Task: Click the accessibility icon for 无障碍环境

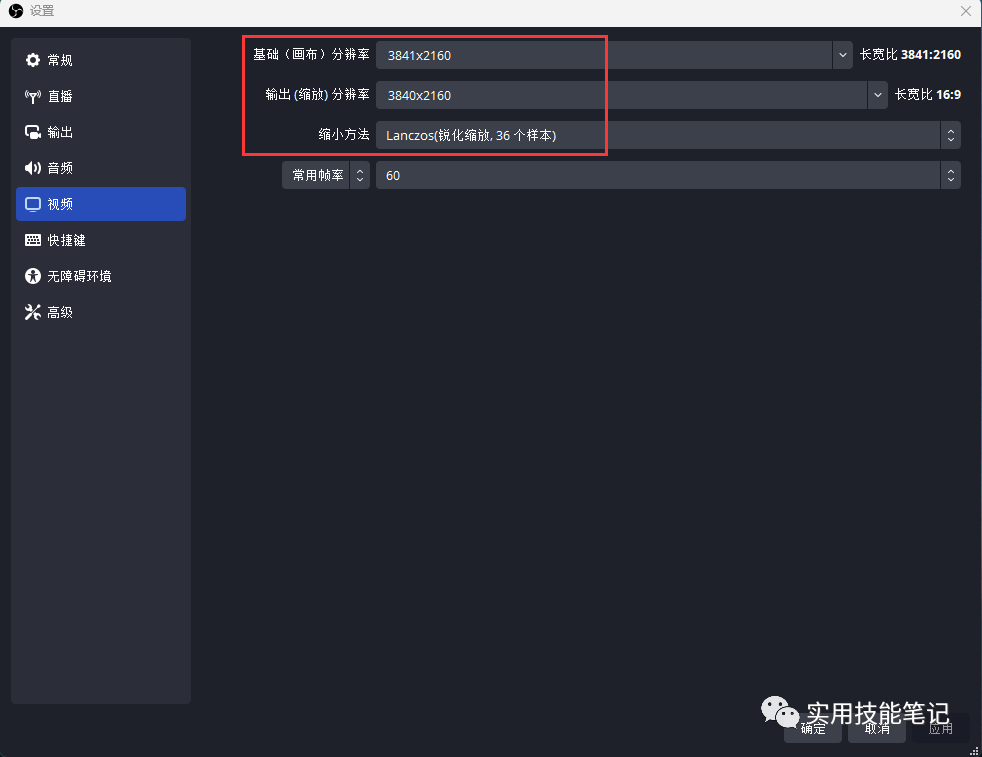Action: point(33,276)
